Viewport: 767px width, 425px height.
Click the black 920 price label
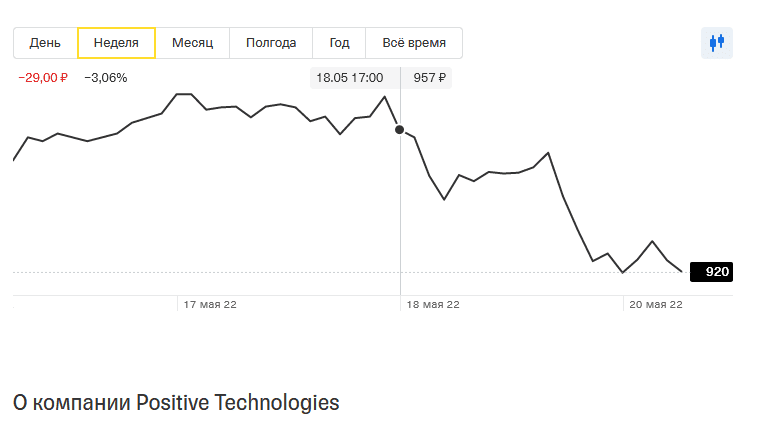(x=711, y=272)
